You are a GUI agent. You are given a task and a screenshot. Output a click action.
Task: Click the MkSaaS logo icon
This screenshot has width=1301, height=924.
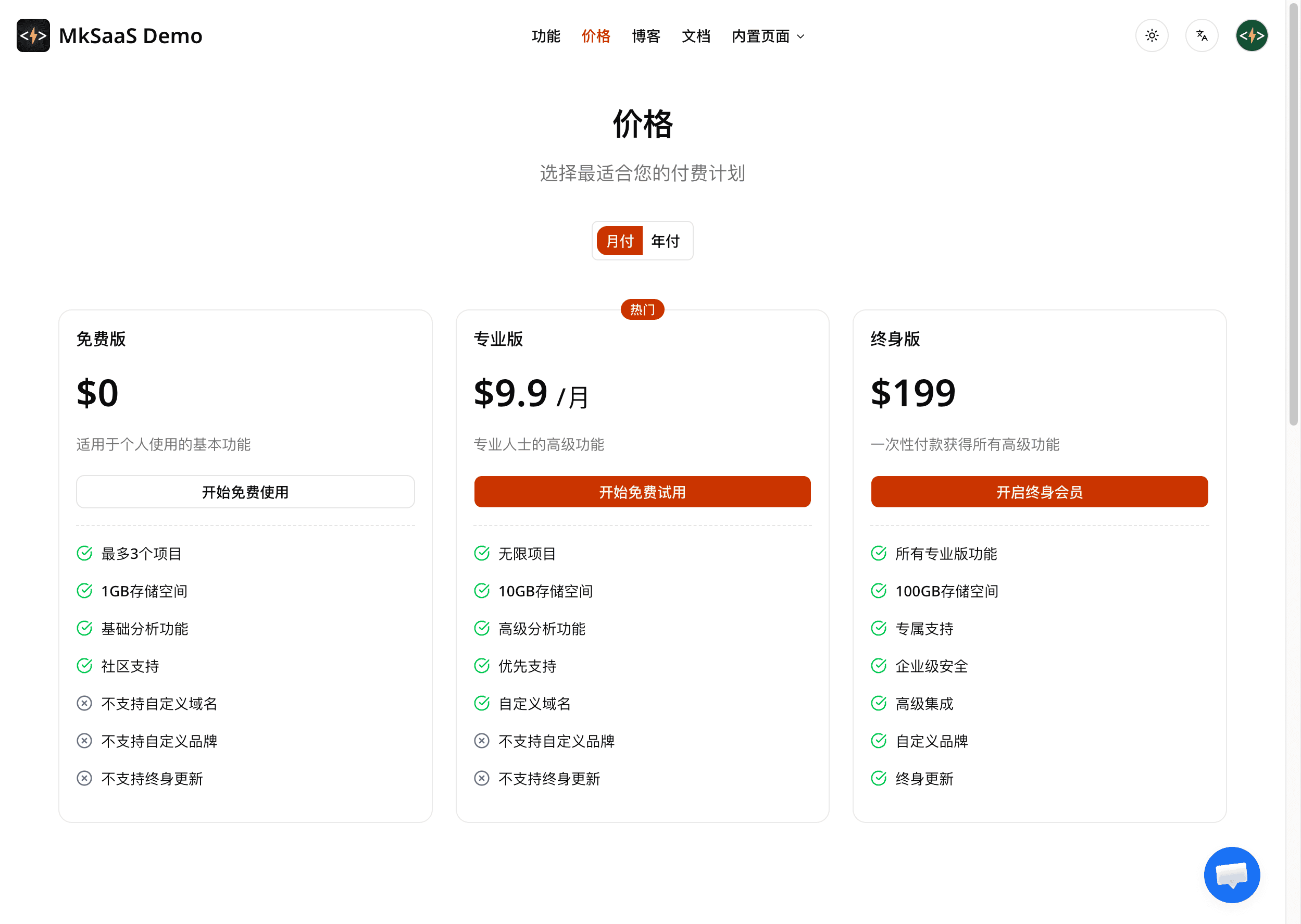coord(33,36)
